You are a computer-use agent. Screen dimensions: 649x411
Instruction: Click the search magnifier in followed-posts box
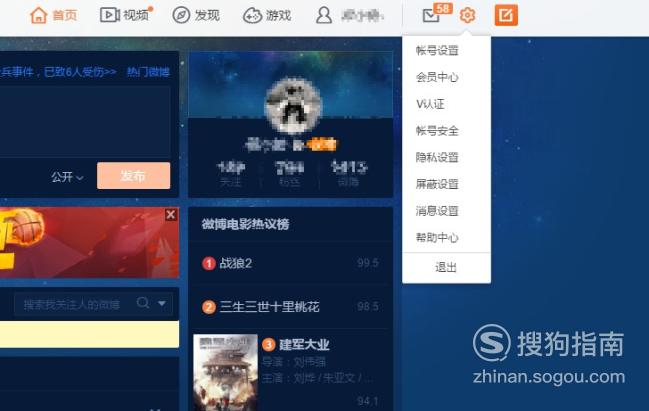(x=143, y=303)
